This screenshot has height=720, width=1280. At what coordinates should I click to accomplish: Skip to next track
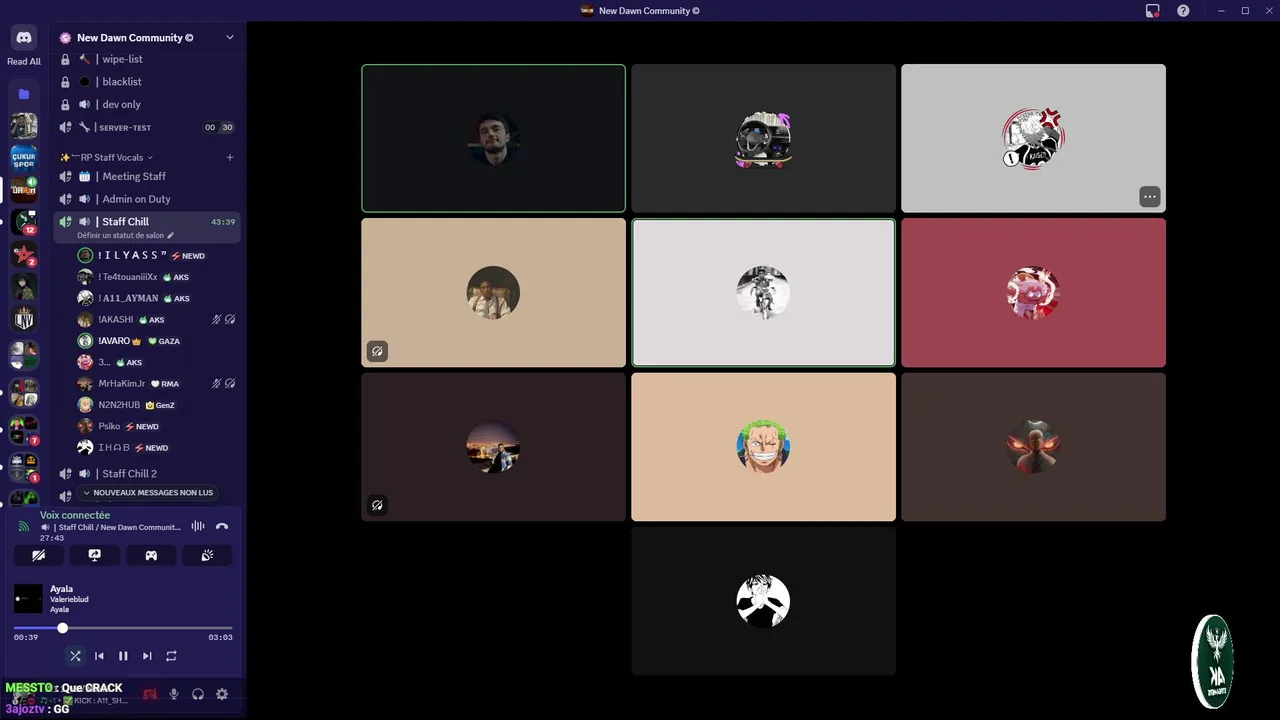[147, 656]
